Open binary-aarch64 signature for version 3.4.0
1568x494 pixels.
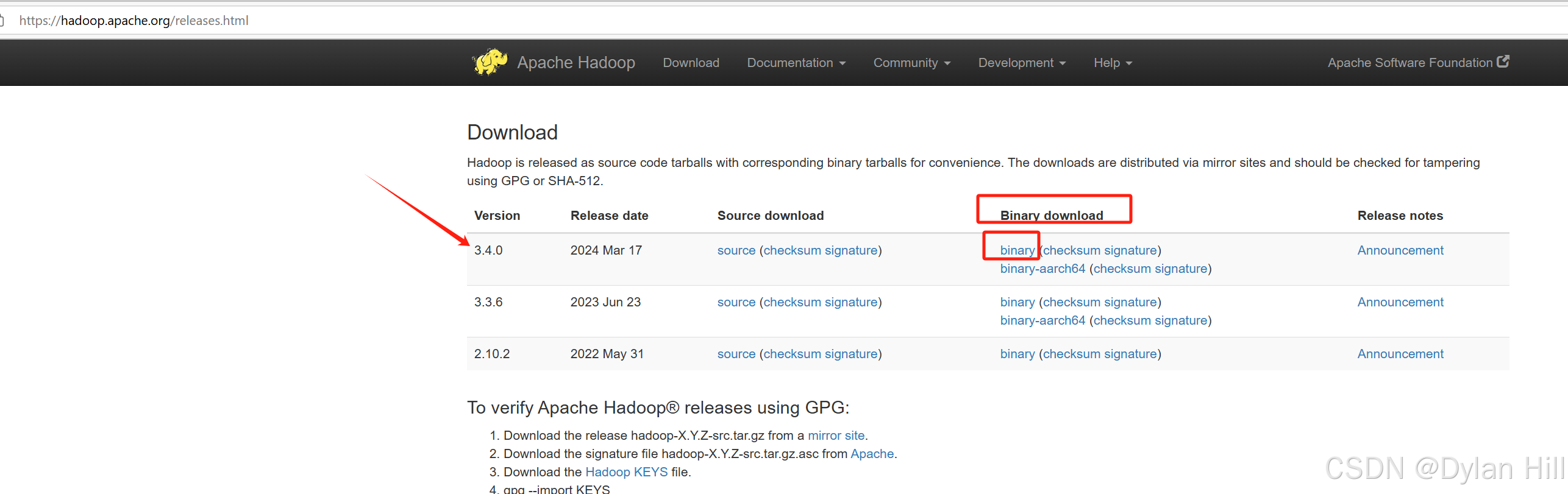click(1181, 269)
